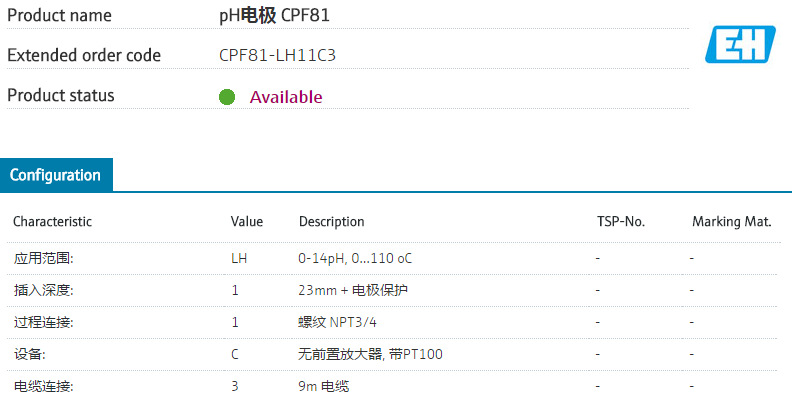The width and height of the screenshot is (792, 405).
Task: Select the 插入深度 characteristic row
Action: coord(44,290)
